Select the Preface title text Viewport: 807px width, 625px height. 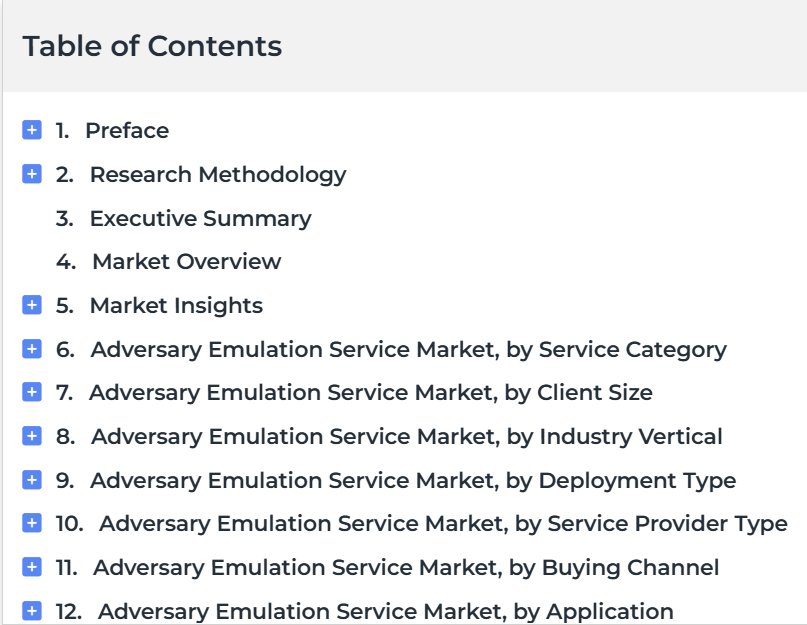[x=127, y=131]
